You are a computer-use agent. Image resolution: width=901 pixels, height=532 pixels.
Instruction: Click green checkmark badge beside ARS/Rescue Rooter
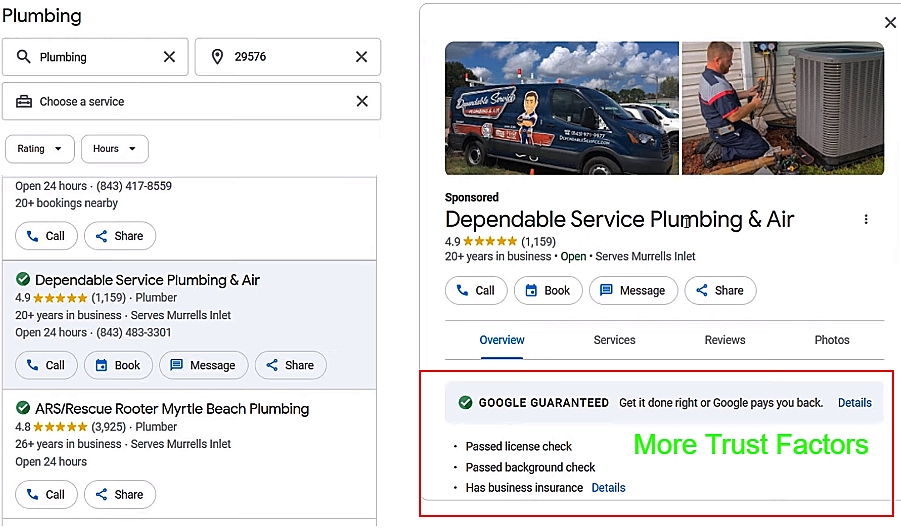[23, 408]
